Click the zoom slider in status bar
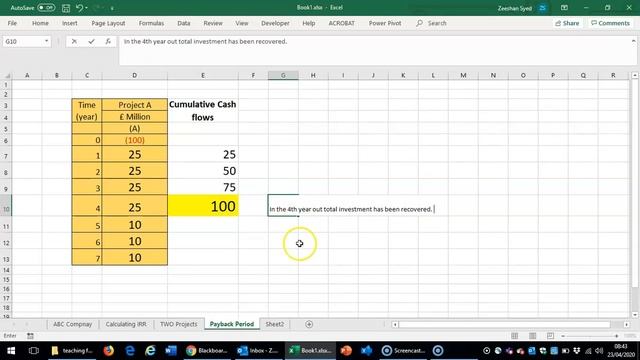The image size is (640, 360). coord(590,336)
